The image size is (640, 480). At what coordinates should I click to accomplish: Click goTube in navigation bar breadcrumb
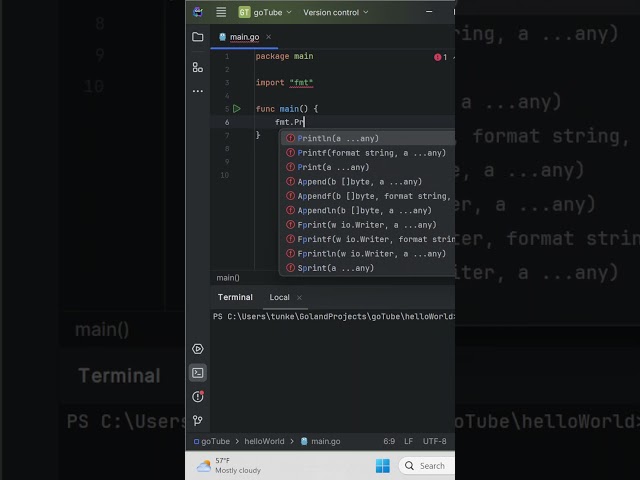(212, 441)
